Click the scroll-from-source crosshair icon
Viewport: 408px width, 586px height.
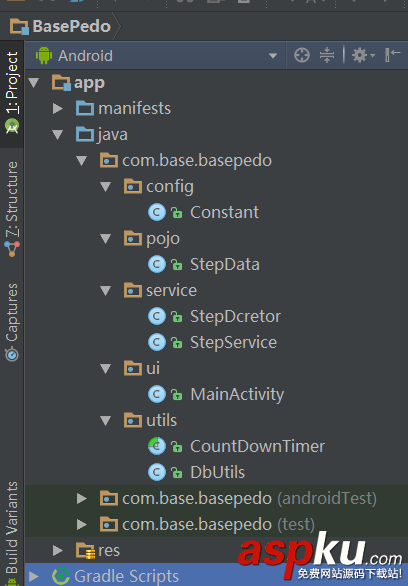302,55
